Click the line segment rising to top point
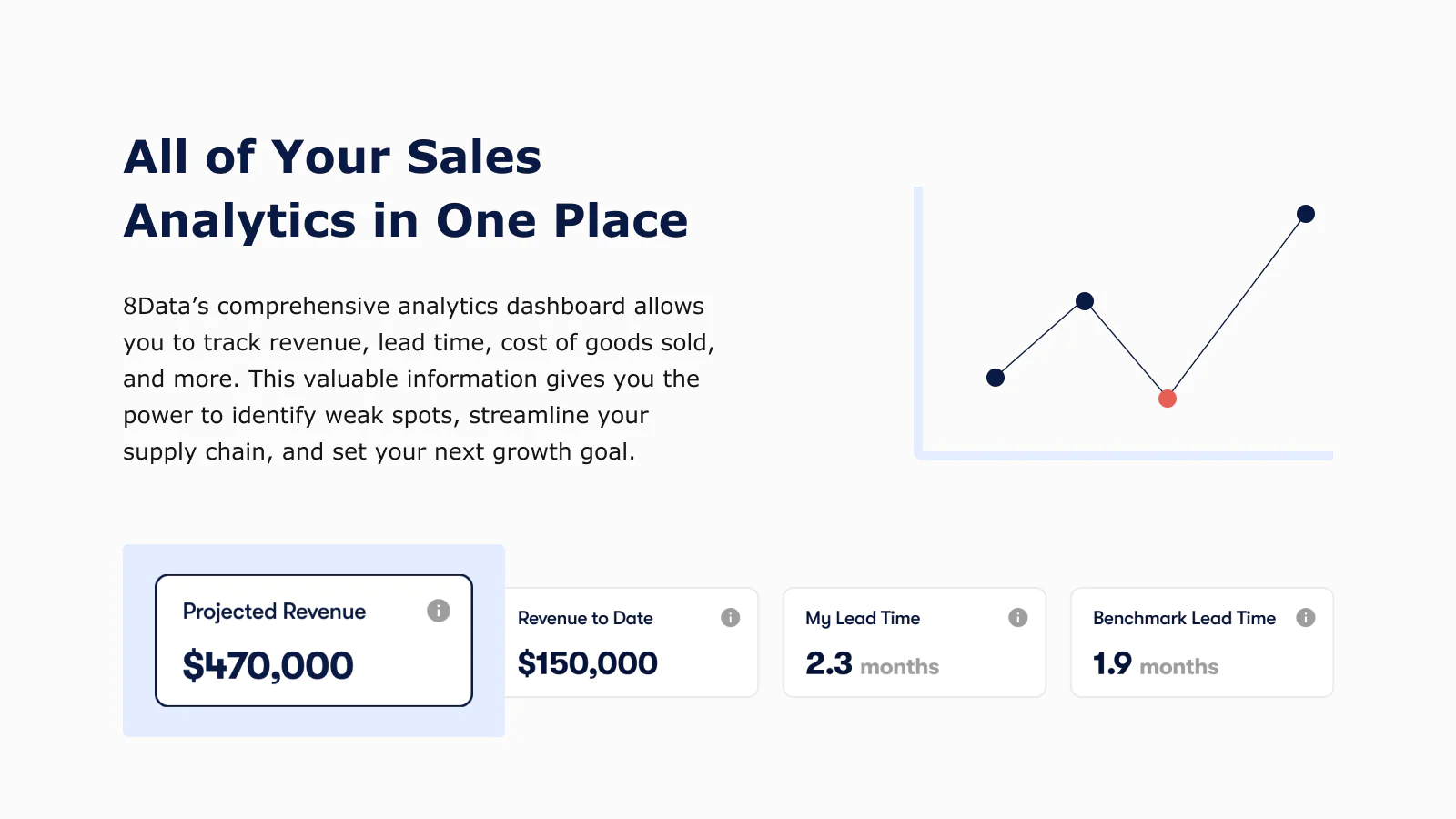 (x=1237, y=306)
